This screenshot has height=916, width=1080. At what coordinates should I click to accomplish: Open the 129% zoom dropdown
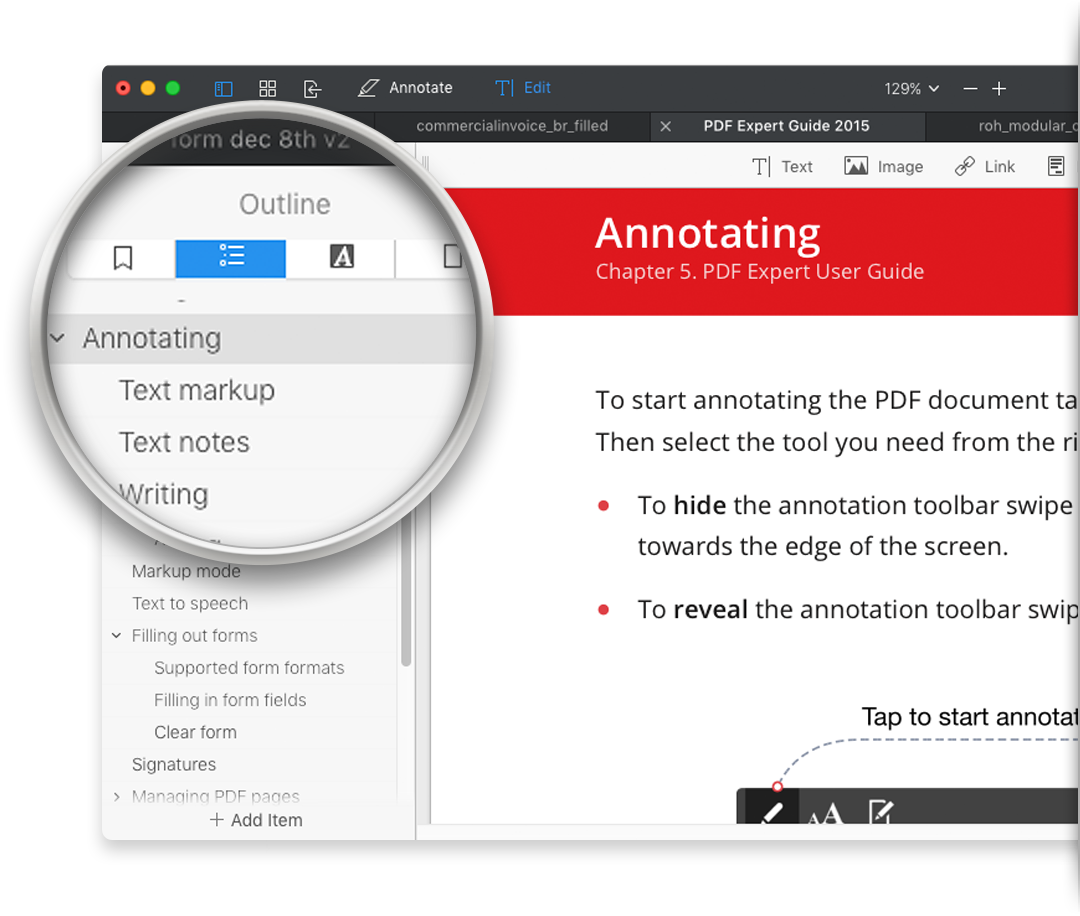(911, 89)
